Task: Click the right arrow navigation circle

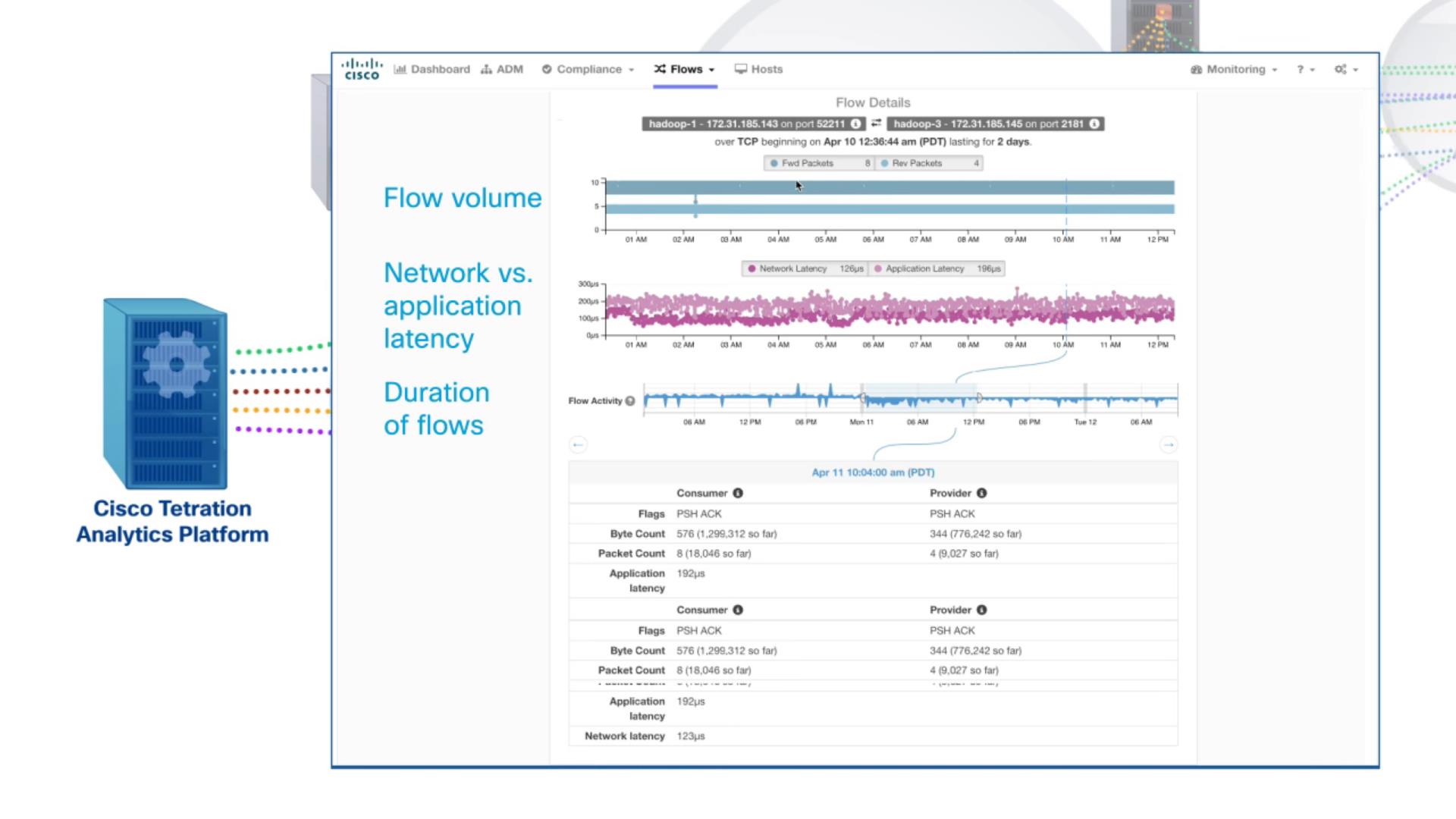Action: 1169,444
